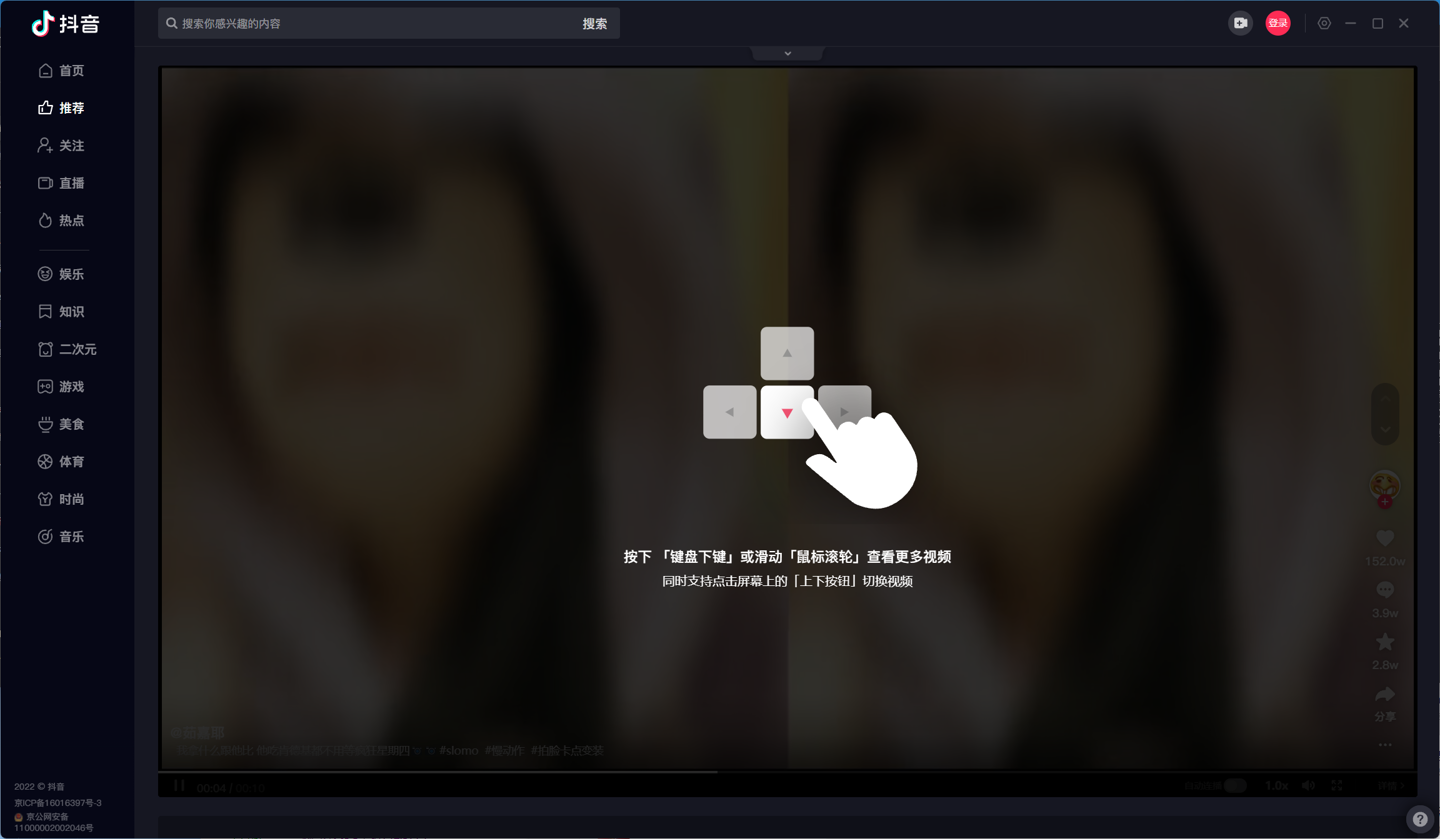Open the three-dot more options menu
Viewport: 1440px width, 839px height.
(x=1385, y=745)
